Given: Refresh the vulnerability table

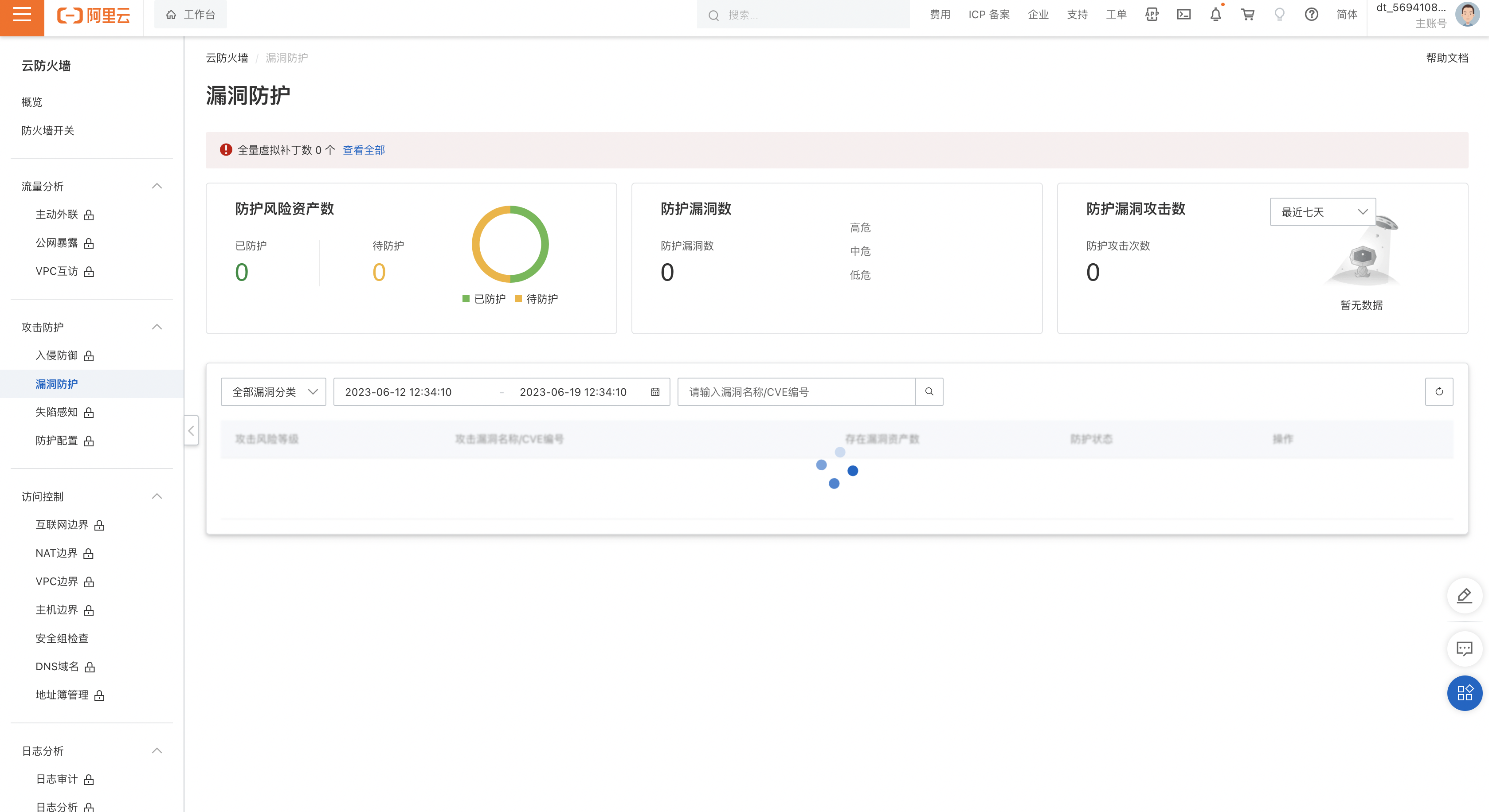Looking at the screenshot, I should [1439, 392].
